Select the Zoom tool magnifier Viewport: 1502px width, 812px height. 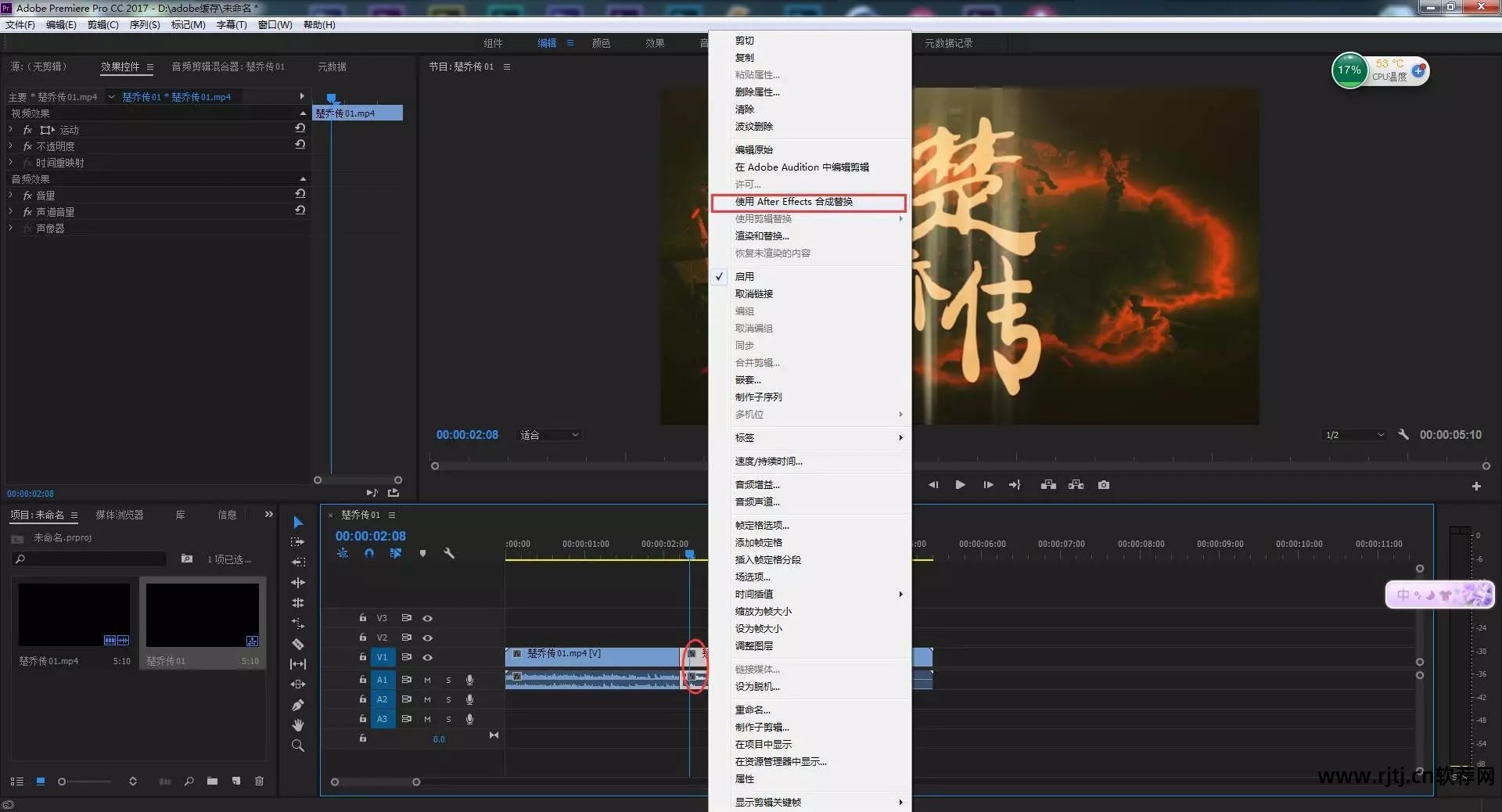click(x=298, y=746)
